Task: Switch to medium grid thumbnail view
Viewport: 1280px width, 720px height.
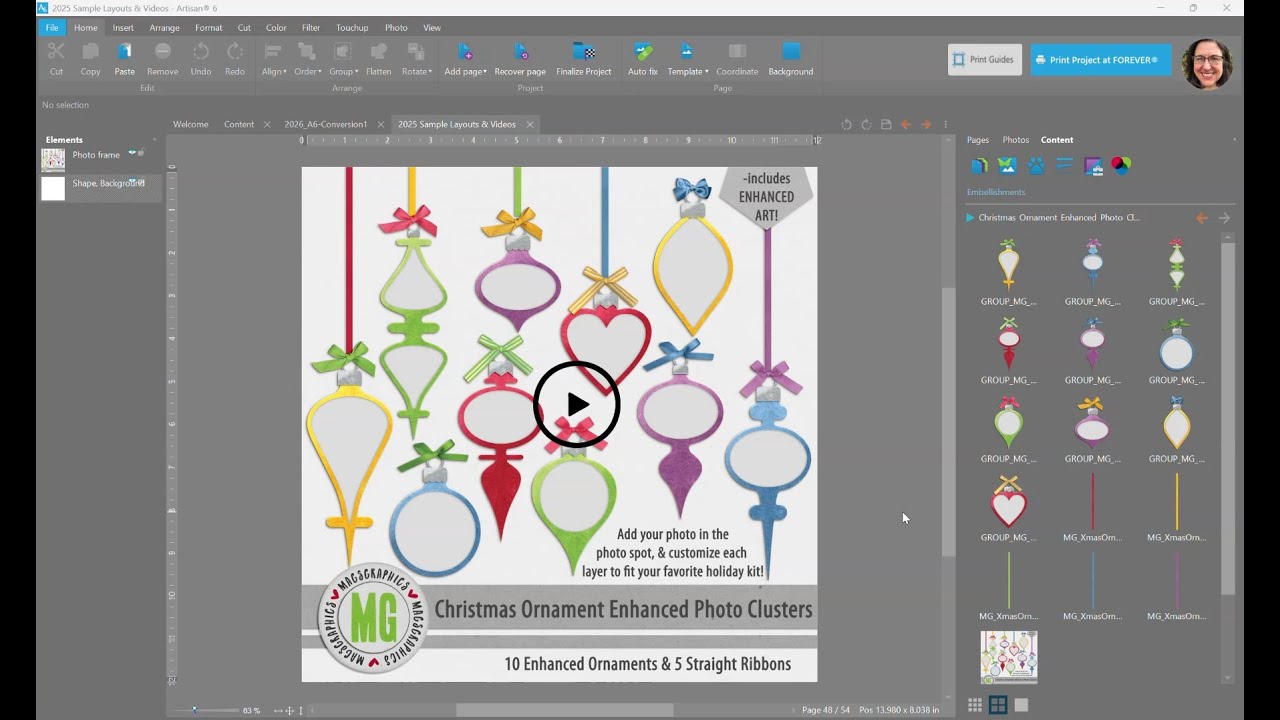Action: point(998,705)
